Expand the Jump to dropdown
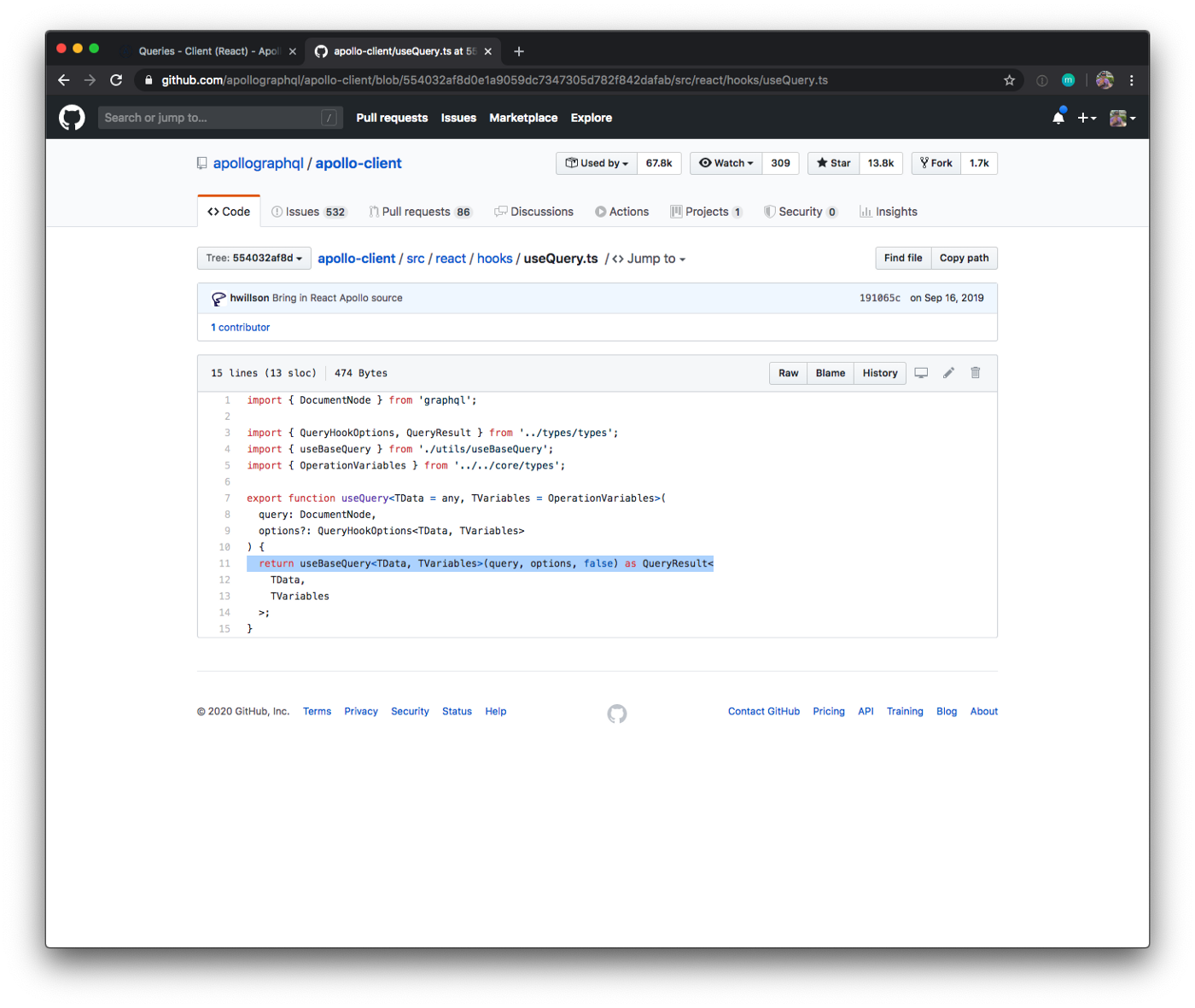 (x=649, y=259)
